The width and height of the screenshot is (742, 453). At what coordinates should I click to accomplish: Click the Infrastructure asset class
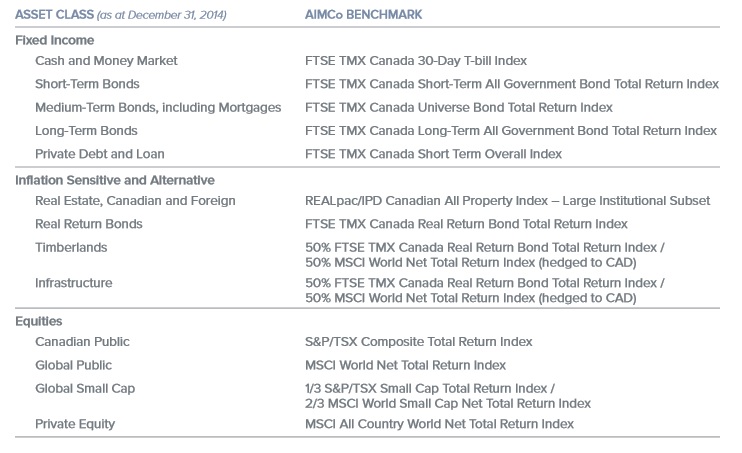74,283
